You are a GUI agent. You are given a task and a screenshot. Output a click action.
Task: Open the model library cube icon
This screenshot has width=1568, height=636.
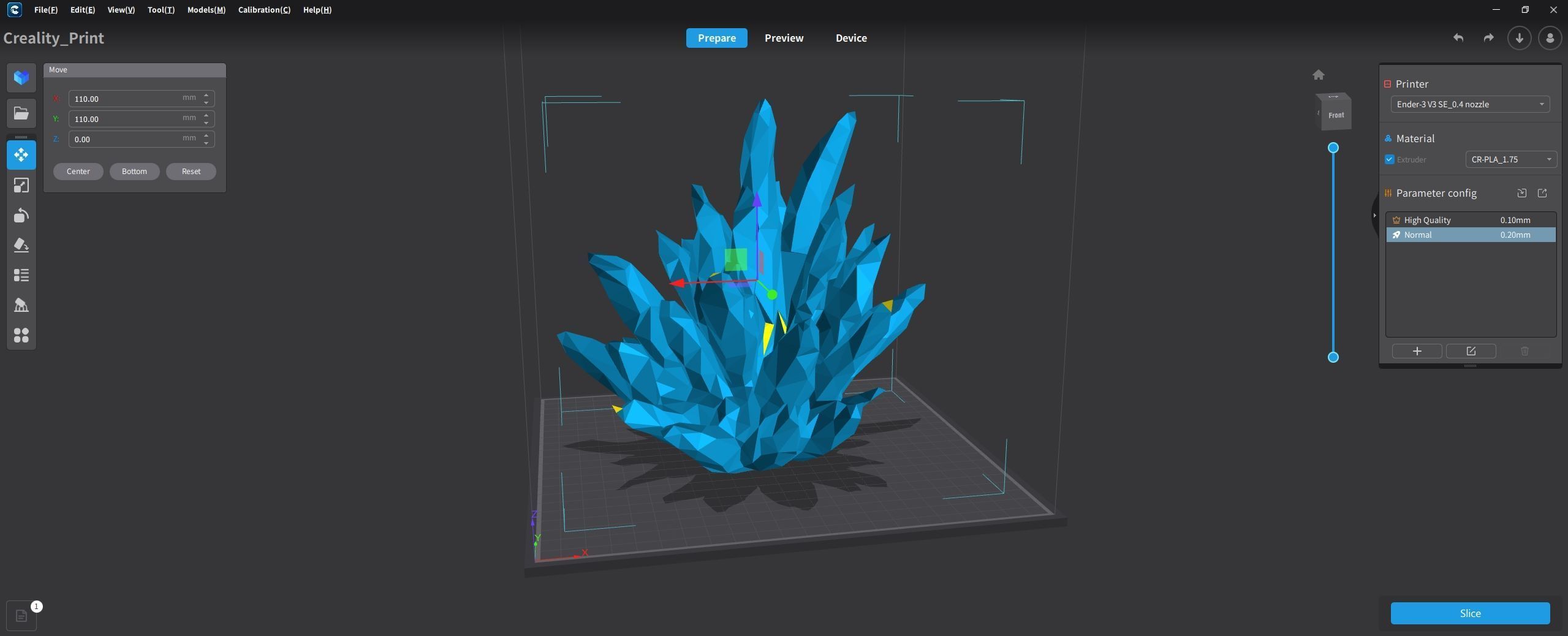(21, 78)
